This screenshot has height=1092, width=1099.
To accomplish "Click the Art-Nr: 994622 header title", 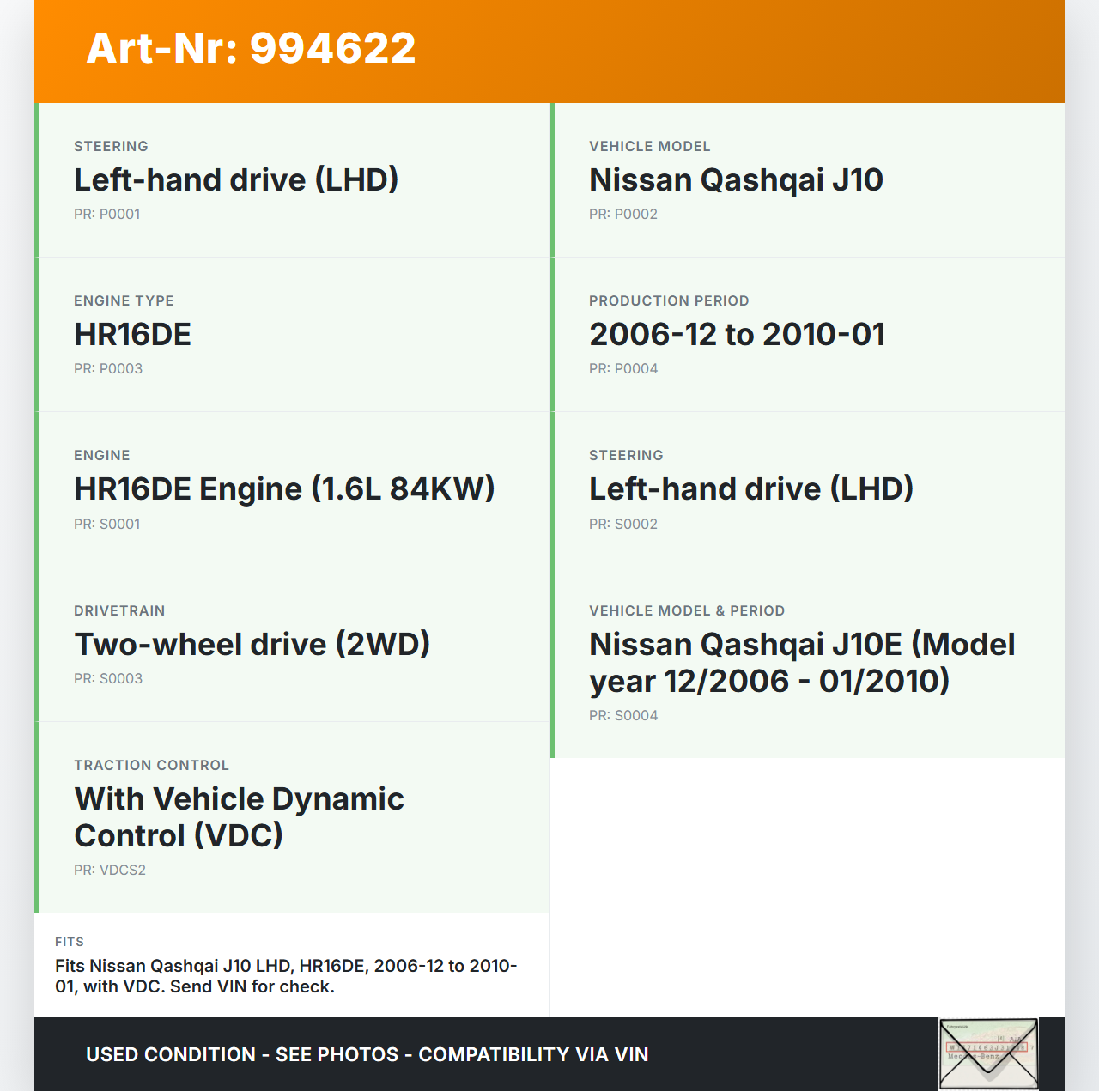I will 251,48.
